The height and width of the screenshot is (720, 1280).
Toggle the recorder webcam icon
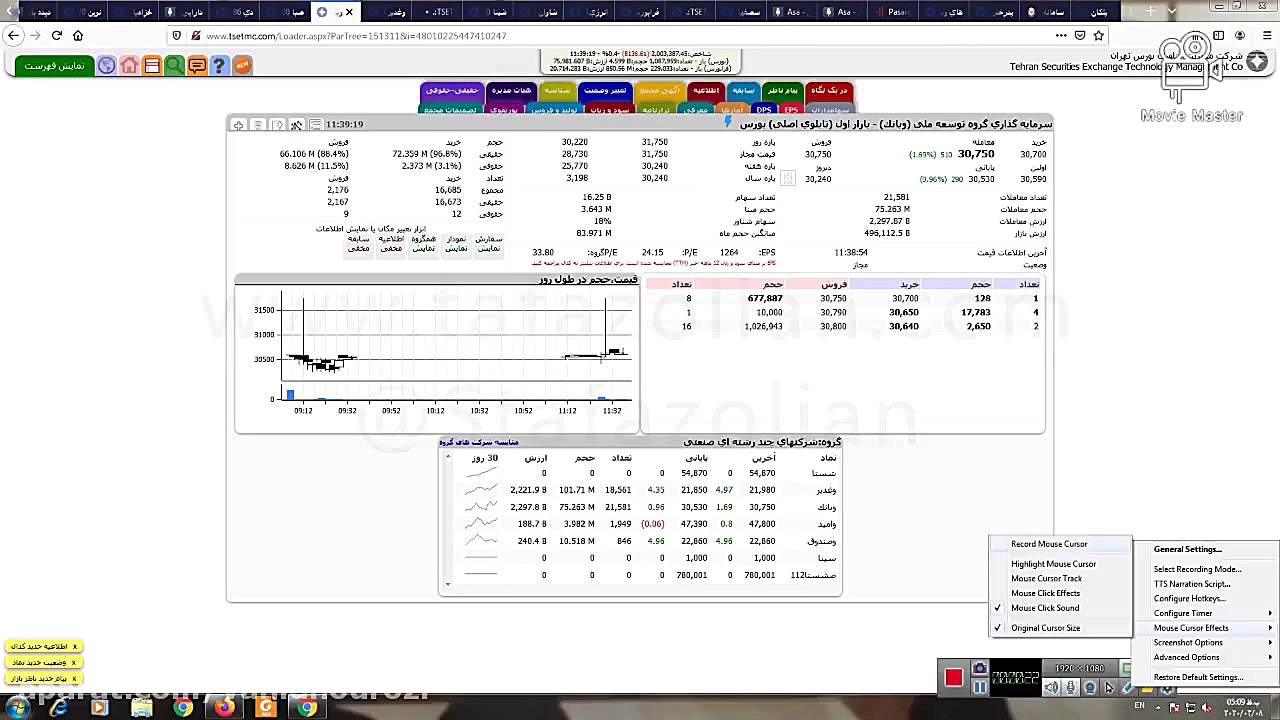coord(1090,687)
